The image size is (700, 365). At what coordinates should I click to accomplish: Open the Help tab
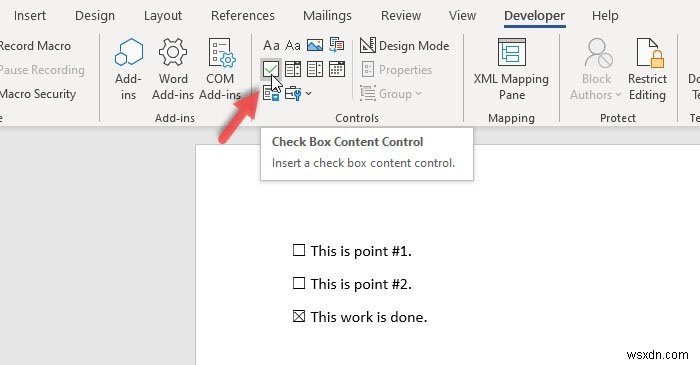tap(605, 16)
